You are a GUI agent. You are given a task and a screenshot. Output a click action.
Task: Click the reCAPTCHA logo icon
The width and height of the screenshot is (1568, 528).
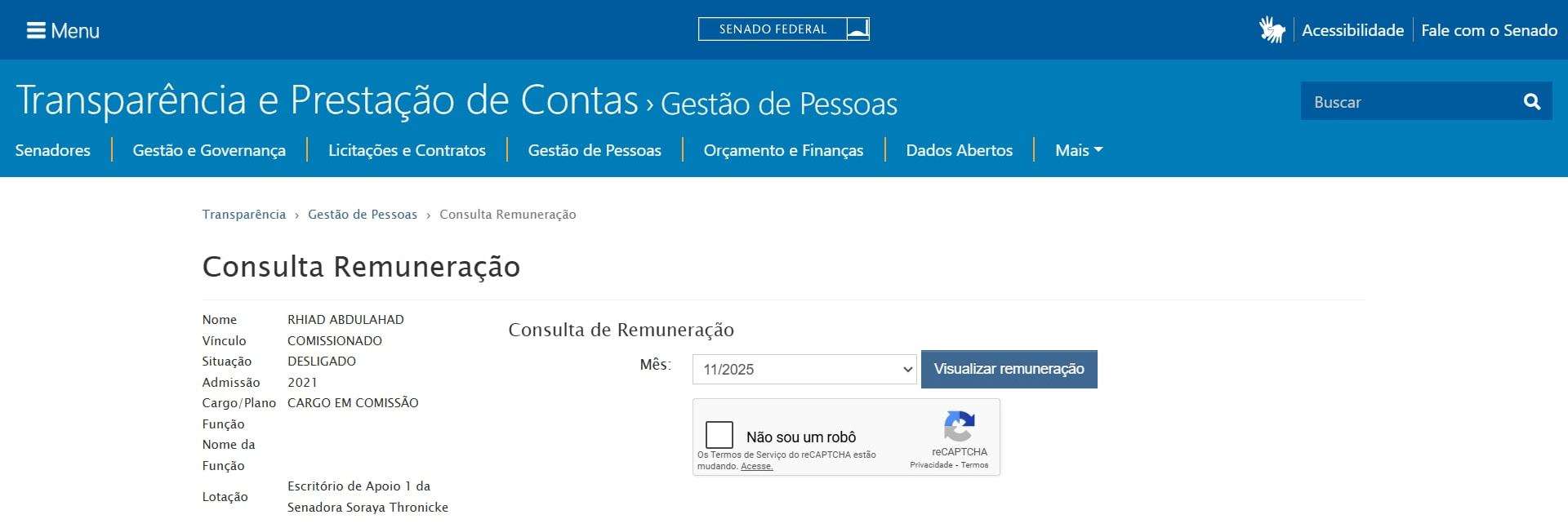960,426
